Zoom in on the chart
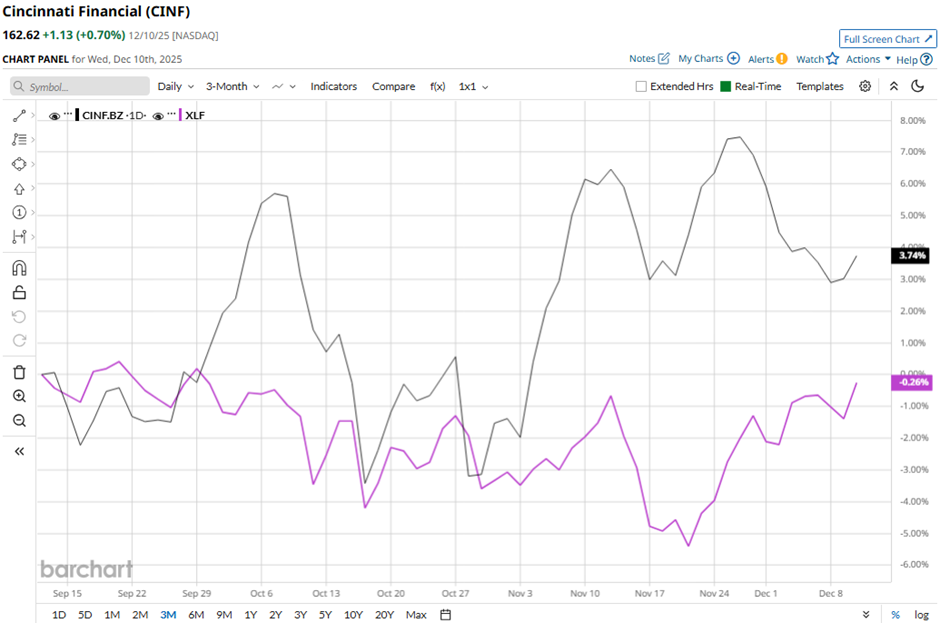 (19, 396)
